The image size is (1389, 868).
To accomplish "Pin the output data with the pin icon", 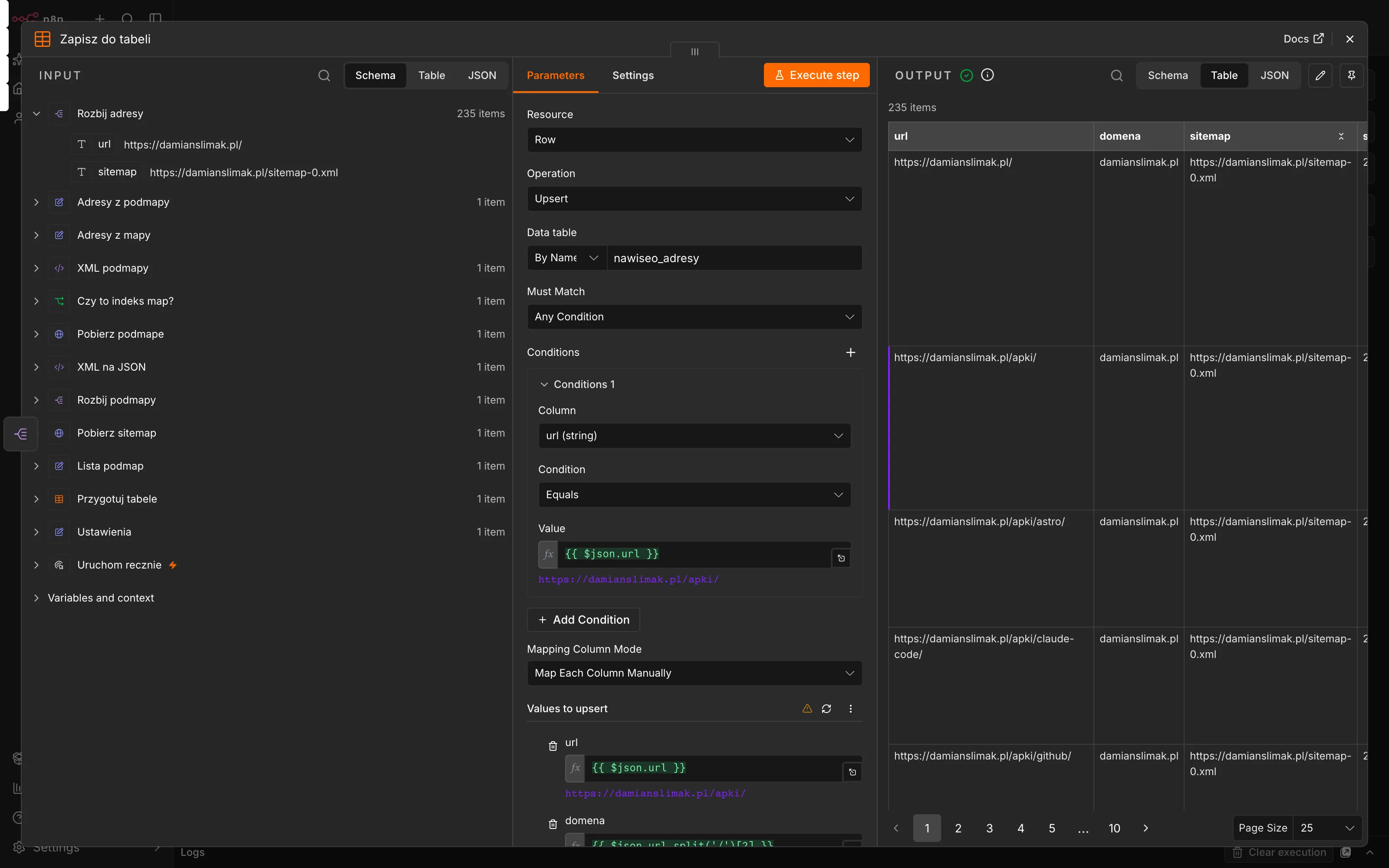I will [1351, 75].
